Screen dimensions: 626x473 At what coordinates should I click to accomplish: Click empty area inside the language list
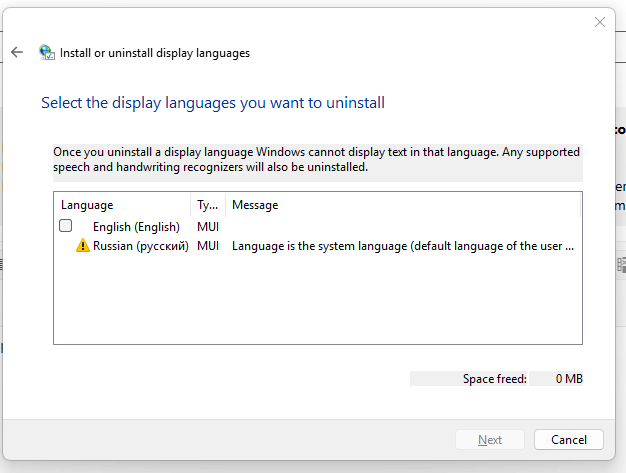[317, 299]
